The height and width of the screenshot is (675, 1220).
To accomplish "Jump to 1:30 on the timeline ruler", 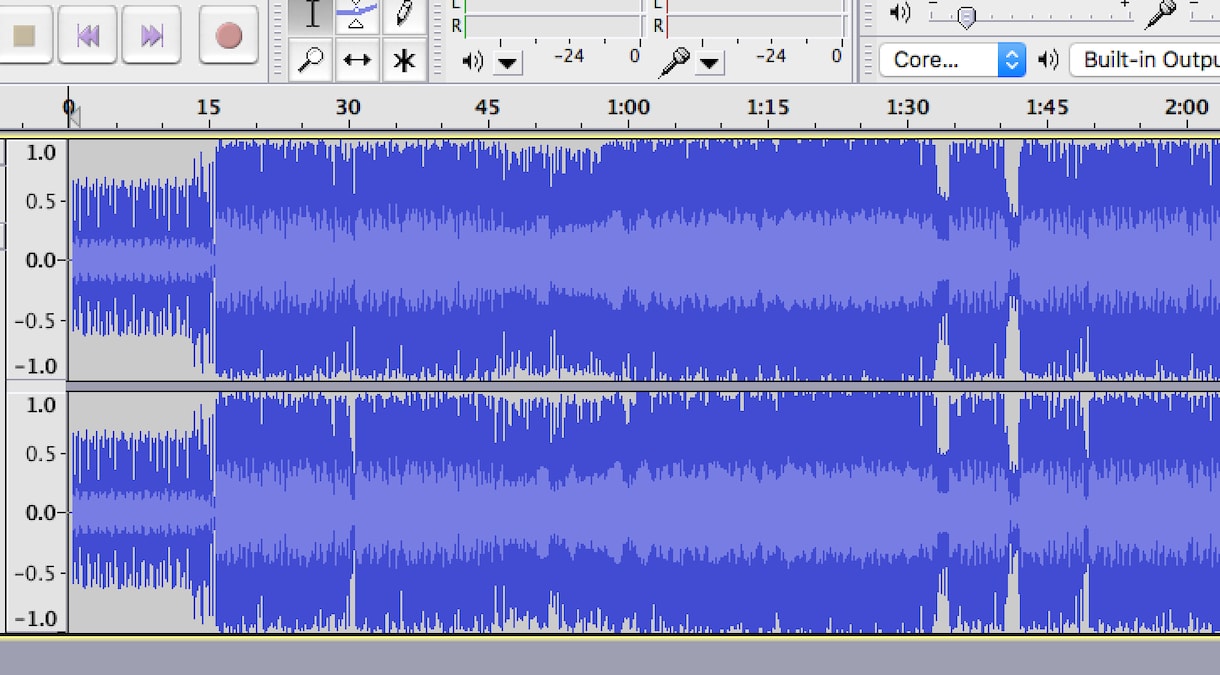I will coord(908,107).
